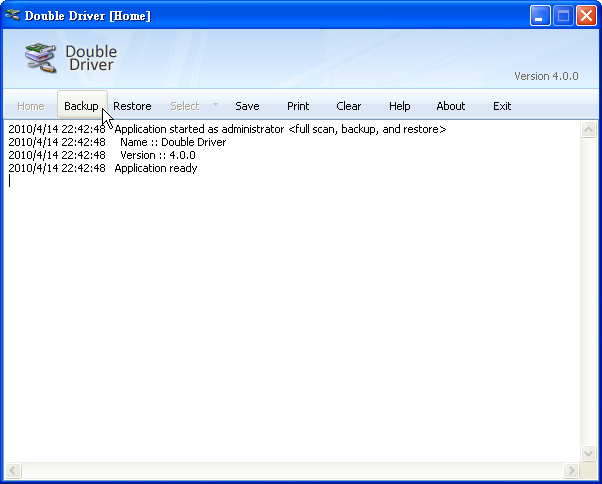Expand the Select dropdown arrow
Screen dimensions: 602x484
[215, 104]
